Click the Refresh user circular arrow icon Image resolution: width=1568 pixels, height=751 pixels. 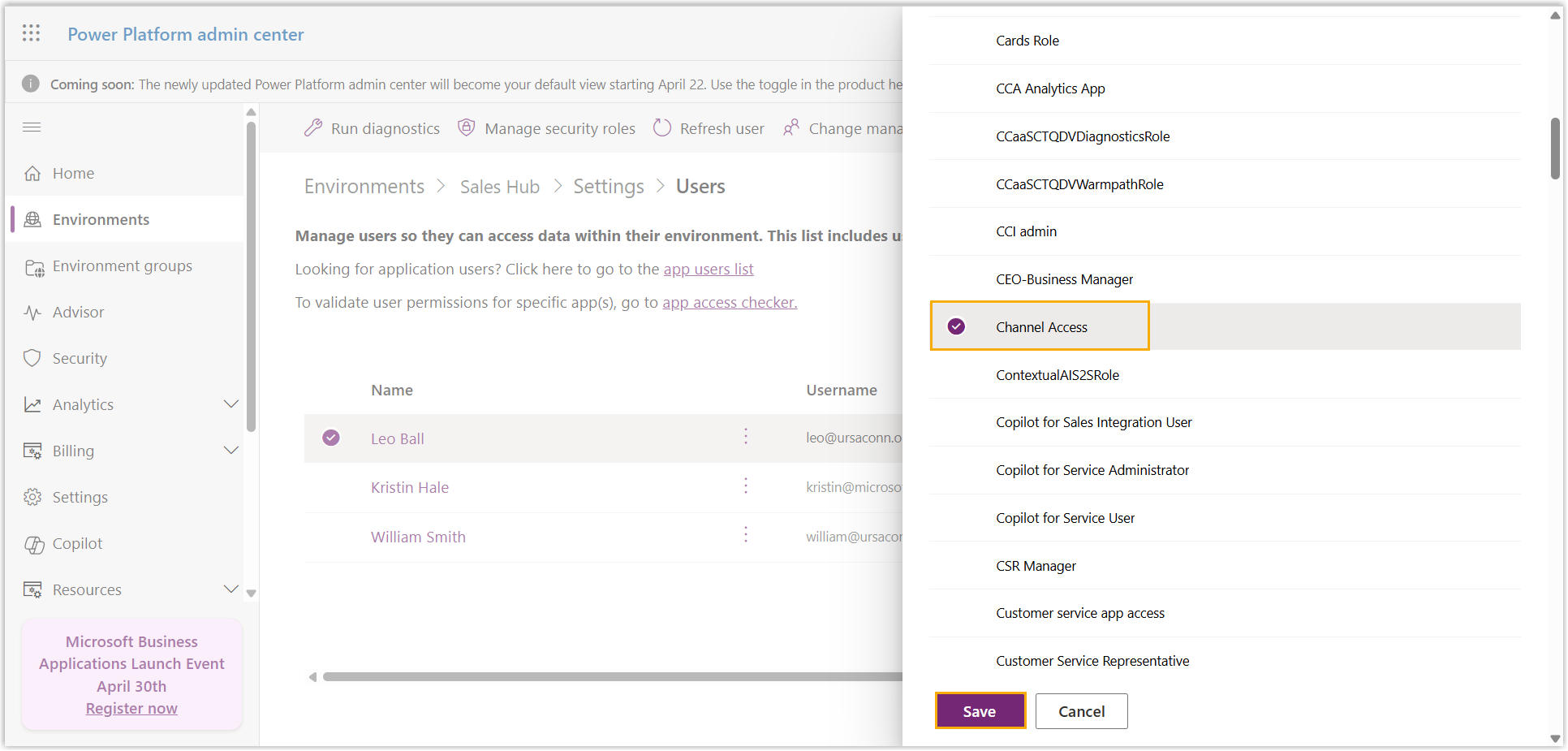[662, 128]
